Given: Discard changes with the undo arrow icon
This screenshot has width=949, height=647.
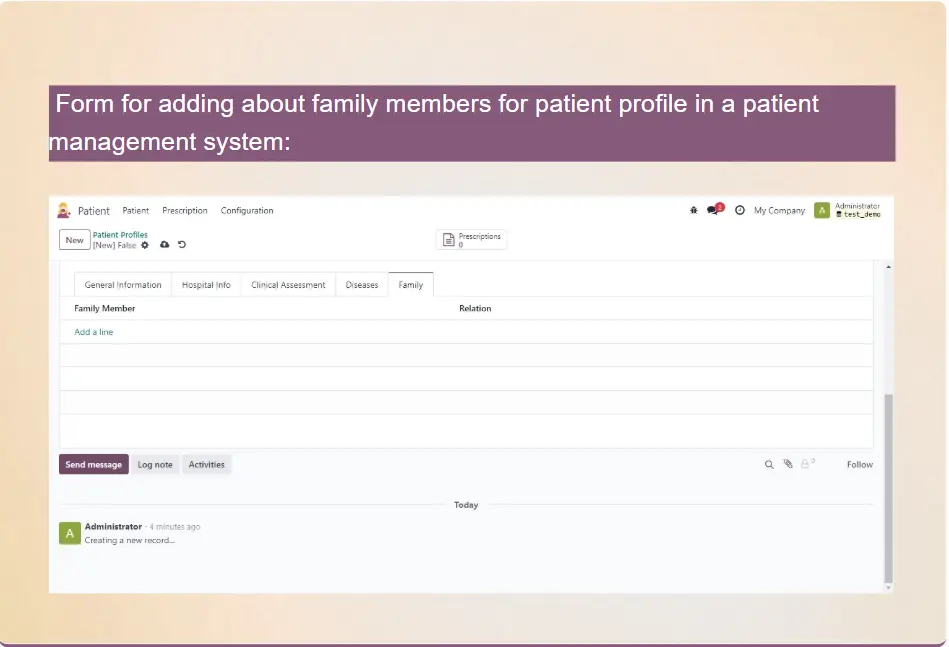Looking at the screenshot, I should pyautogui.click(x=182, y=245).
